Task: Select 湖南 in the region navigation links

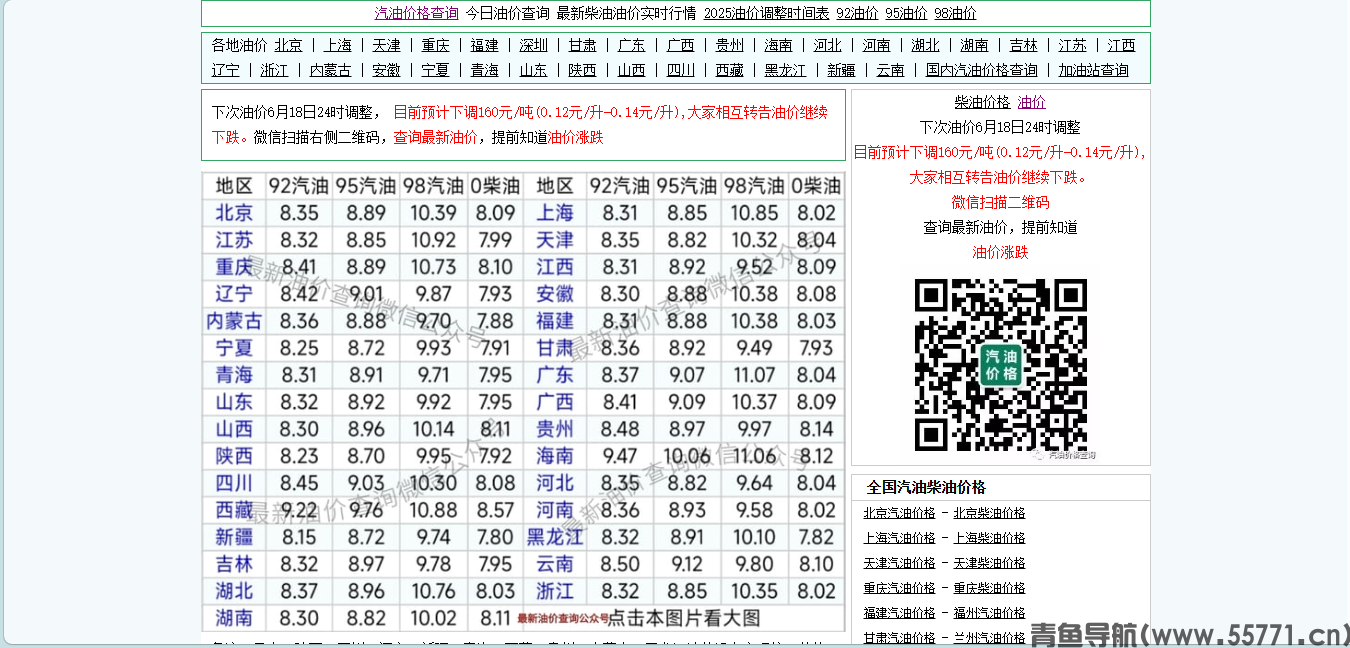Action: point(974,45)
